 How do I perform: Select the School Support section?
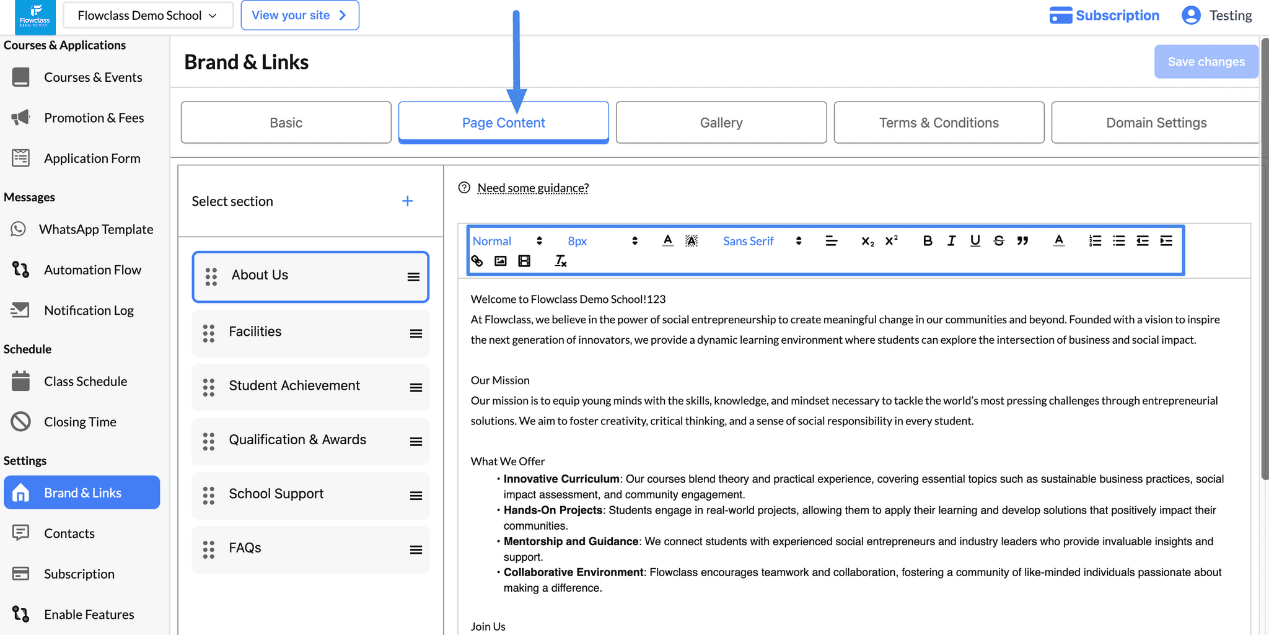(310, 495)
